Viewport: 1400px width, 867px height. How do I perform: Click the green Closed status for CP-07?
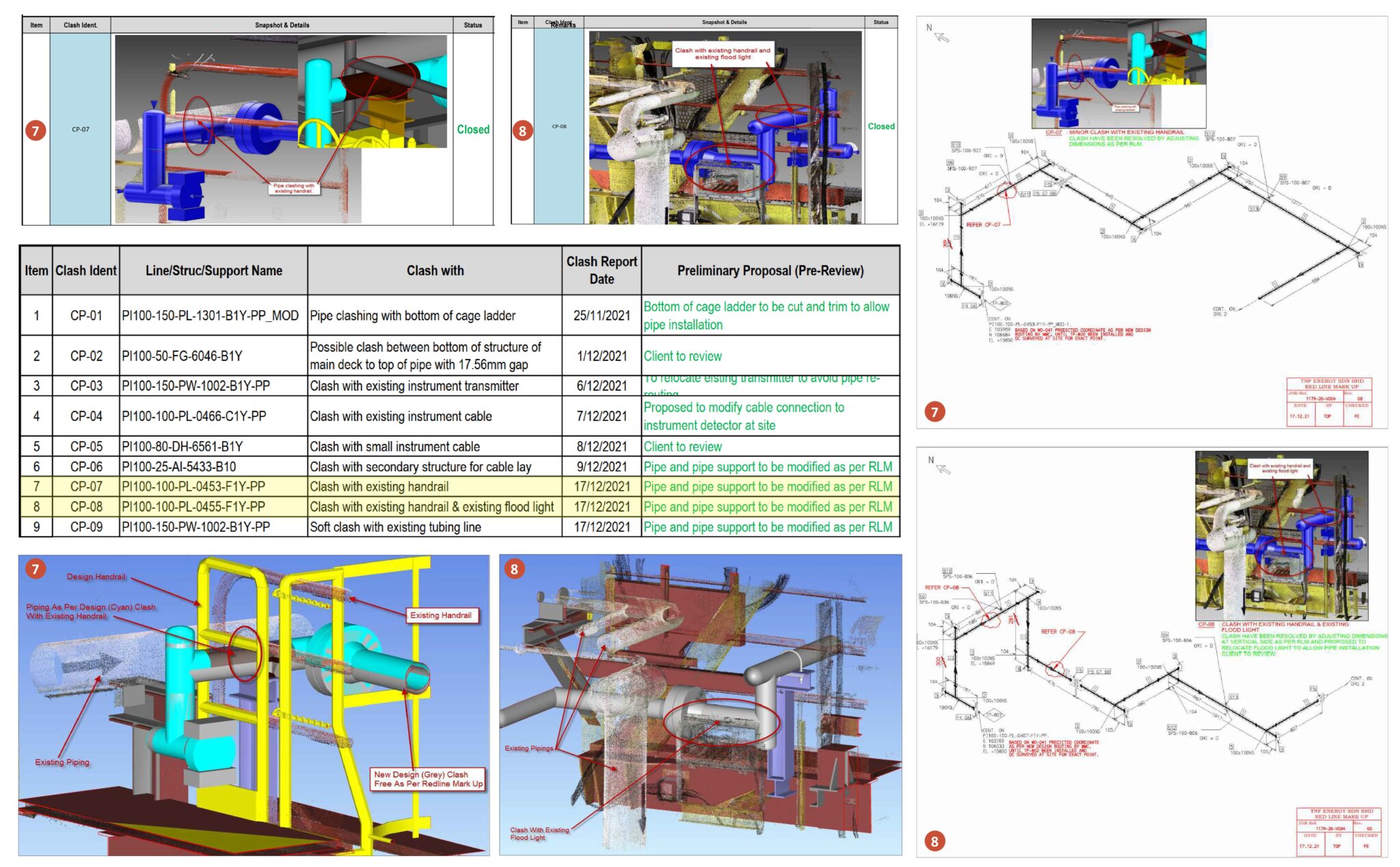pos(473,127)
